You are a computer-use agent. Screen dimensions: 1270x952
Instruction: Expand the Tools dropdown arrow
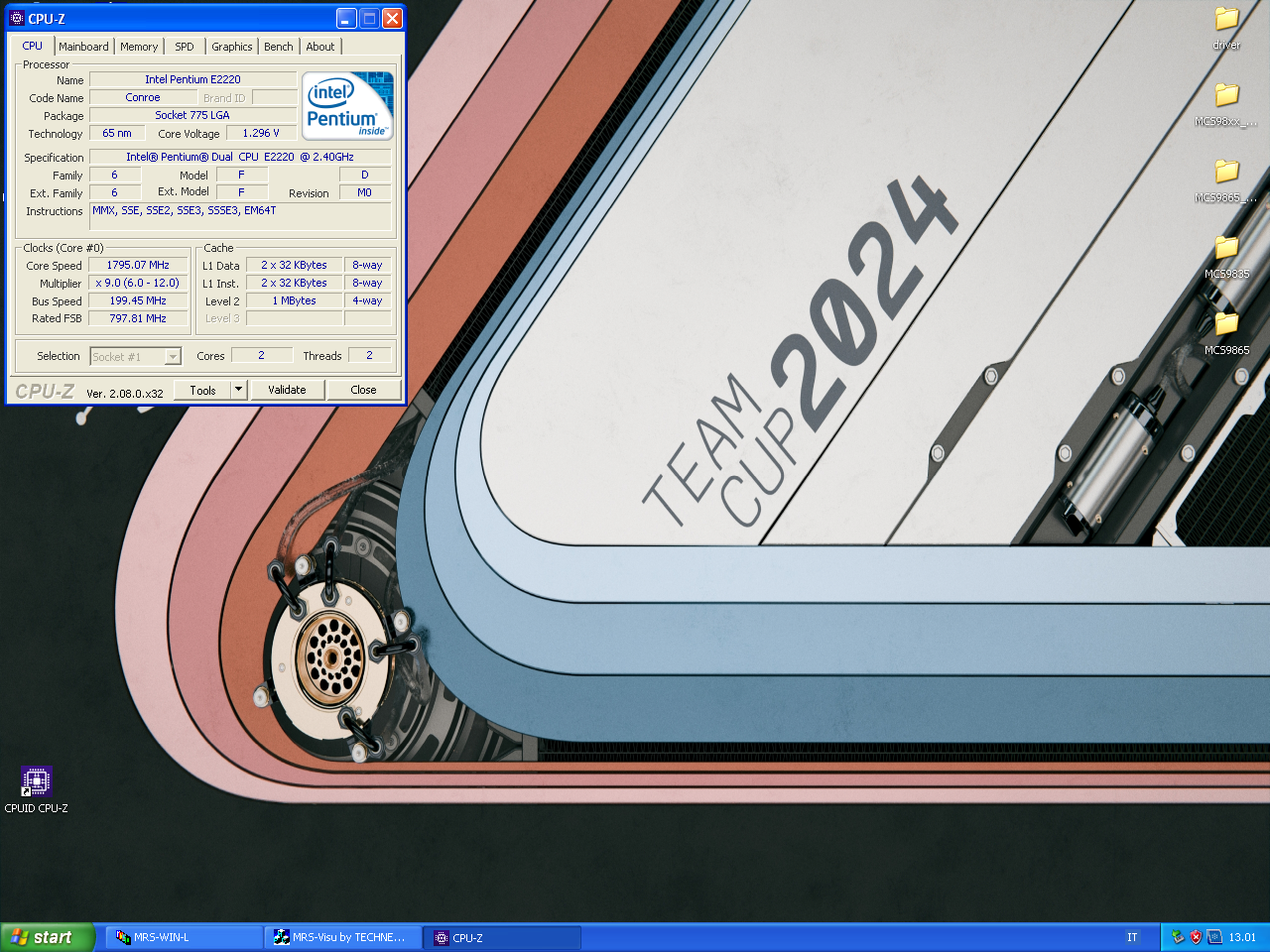[x=238, y=390]
